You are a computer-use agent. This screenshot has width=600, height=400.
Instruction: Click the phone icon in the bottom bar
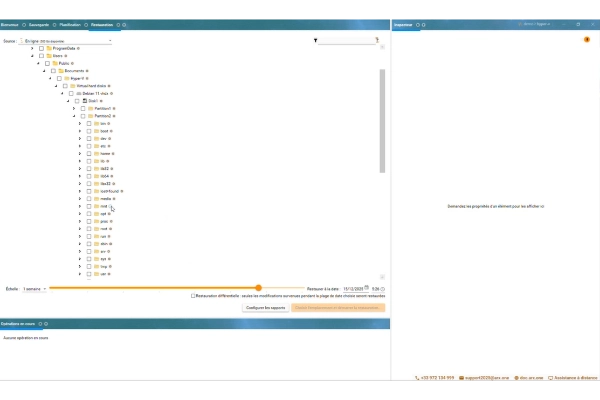click(x=418, y=378)
